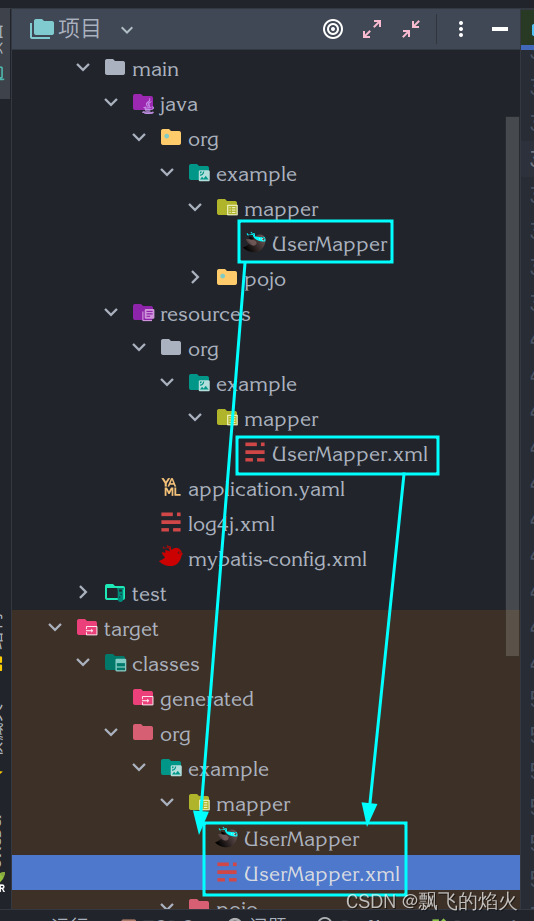Select the example package under resources
This screenshot has width=534, height=921.
(256, 384)
